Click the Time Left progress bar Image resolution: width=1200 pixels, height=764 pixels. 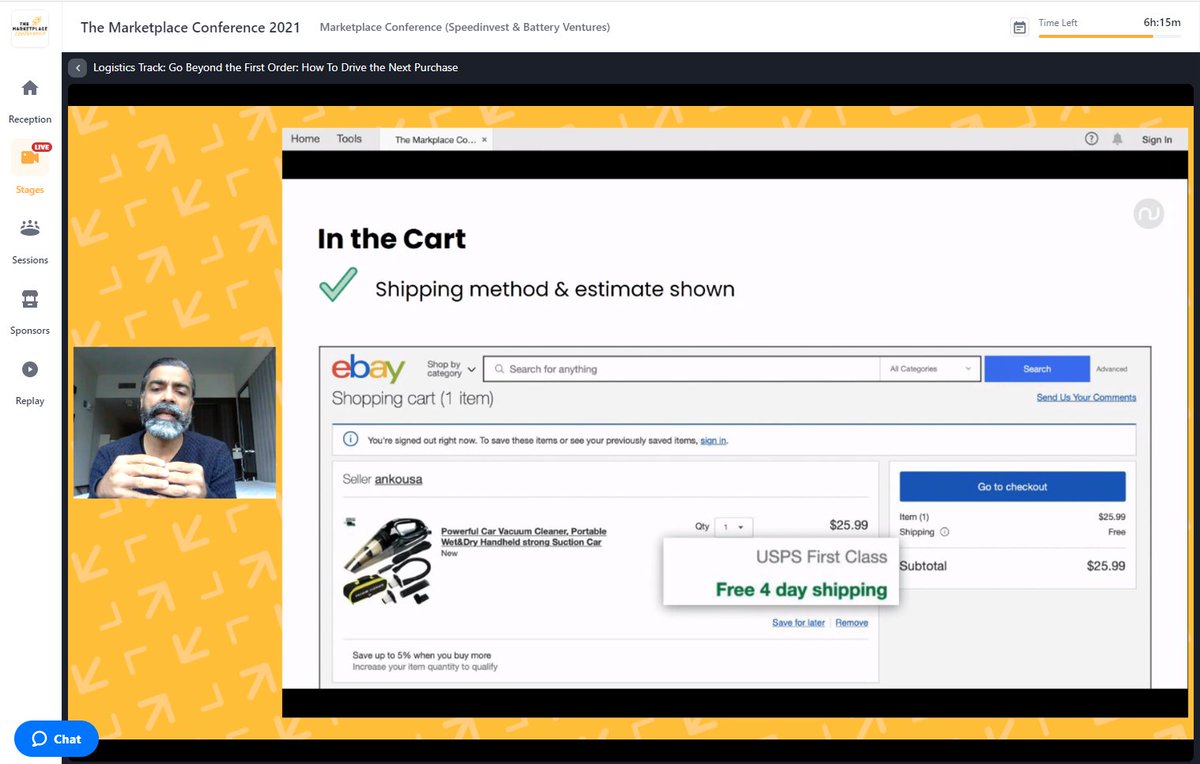click(1110, 35)
